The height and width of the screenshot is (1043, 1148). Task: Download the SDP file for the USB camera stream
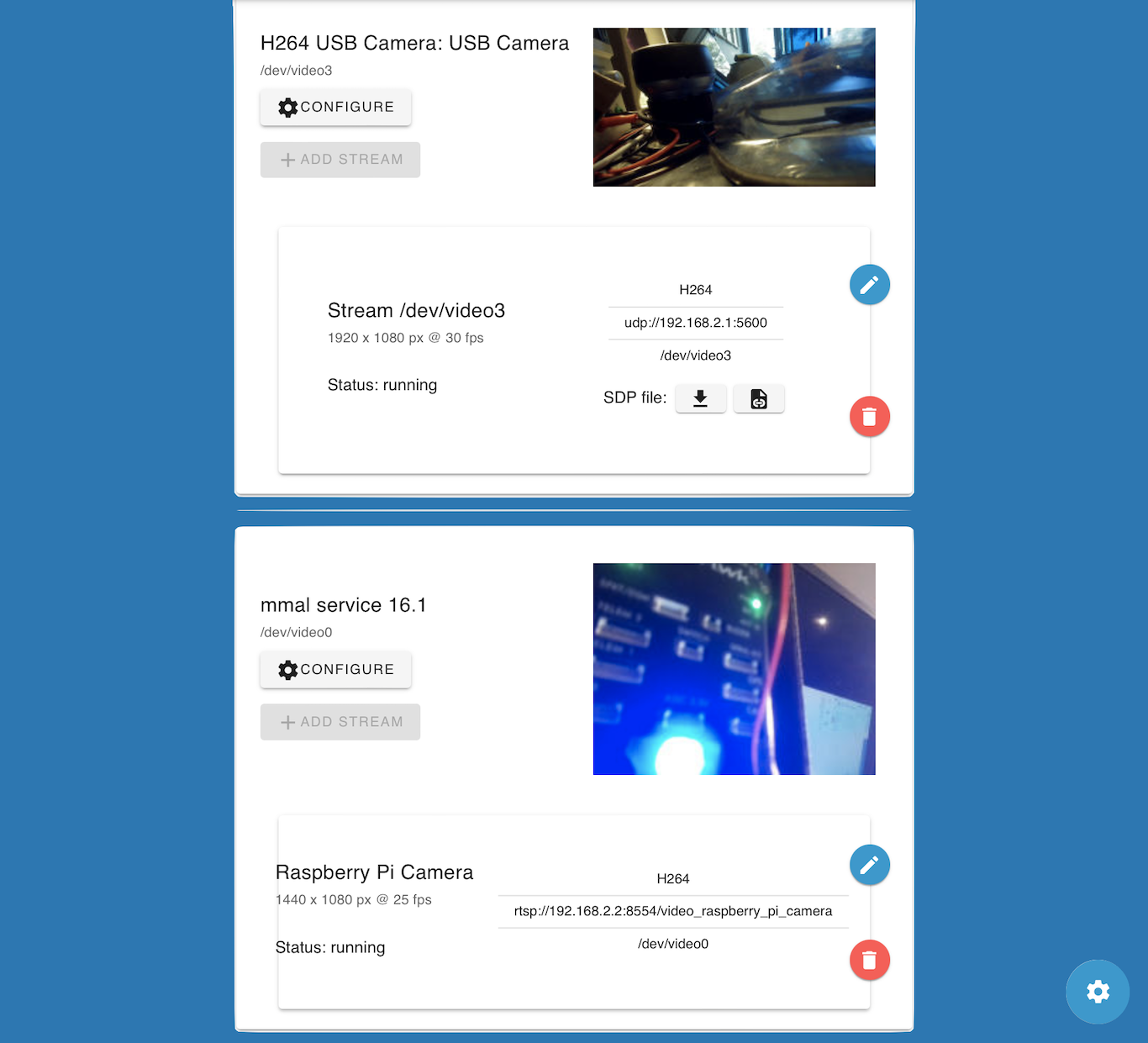click(x=700, y=398)
